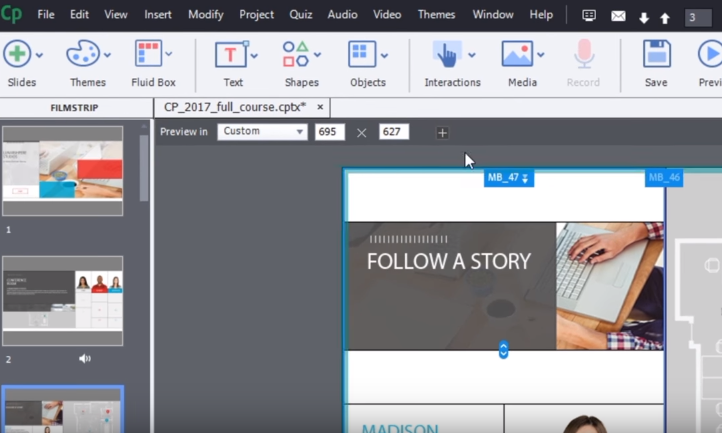Open the Project menu
The image size is (722, 433).
[x=256, y=15]
